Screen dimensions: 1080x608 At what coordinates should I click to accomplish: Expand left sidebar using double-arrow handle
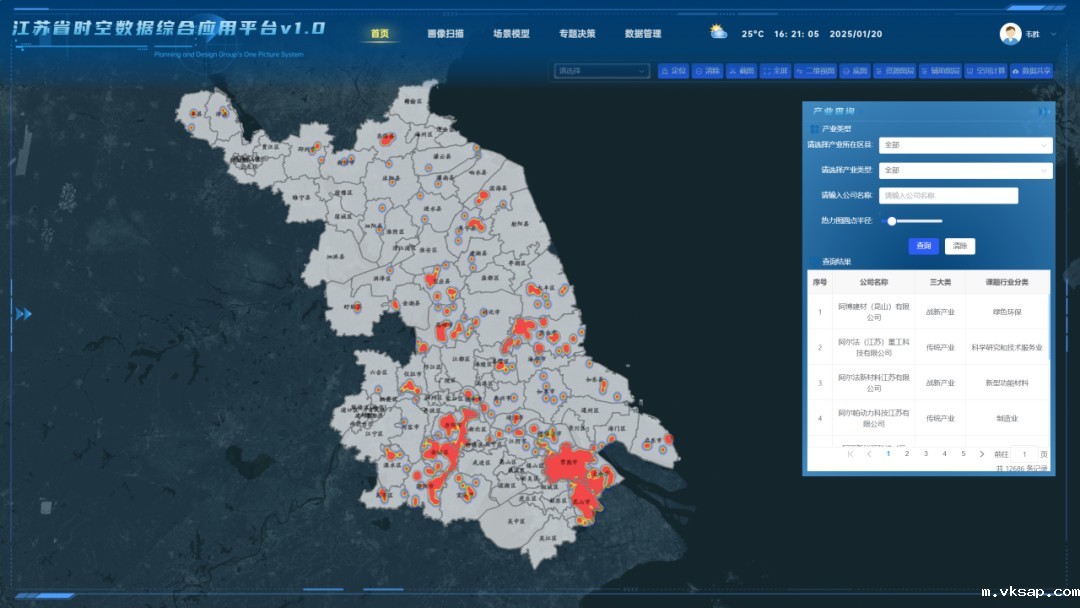click(23, 314)
